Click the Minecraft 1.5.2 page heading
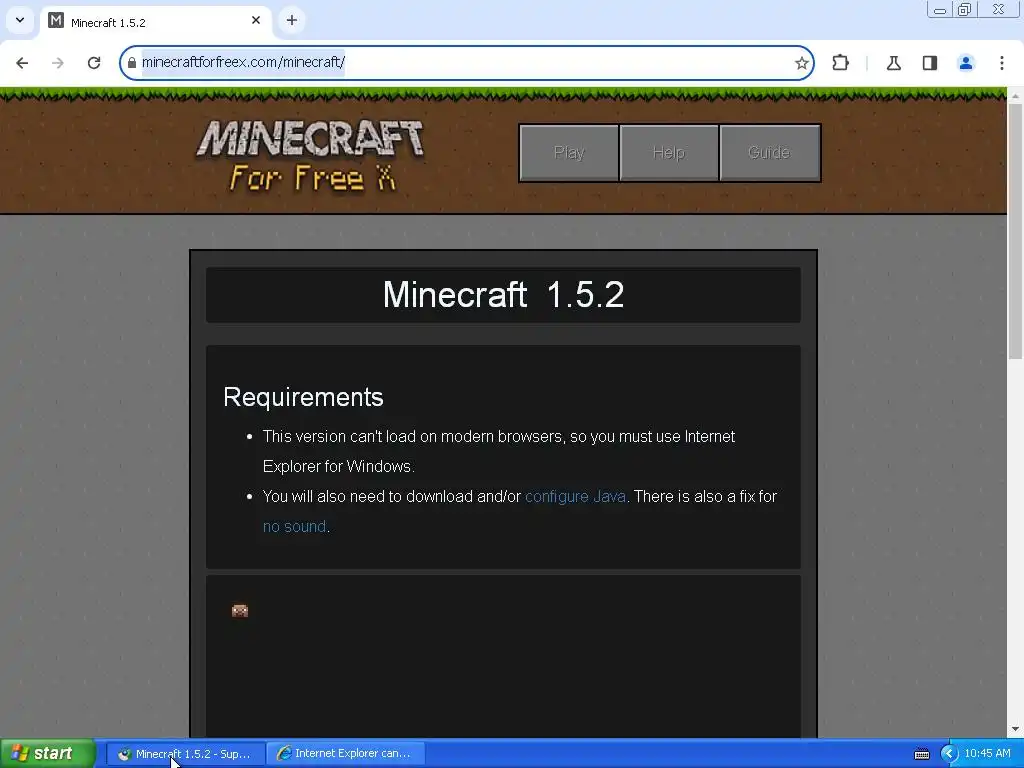Viewport: 1024px width, 768px height. pyautogui.click(x=503, y=295)
